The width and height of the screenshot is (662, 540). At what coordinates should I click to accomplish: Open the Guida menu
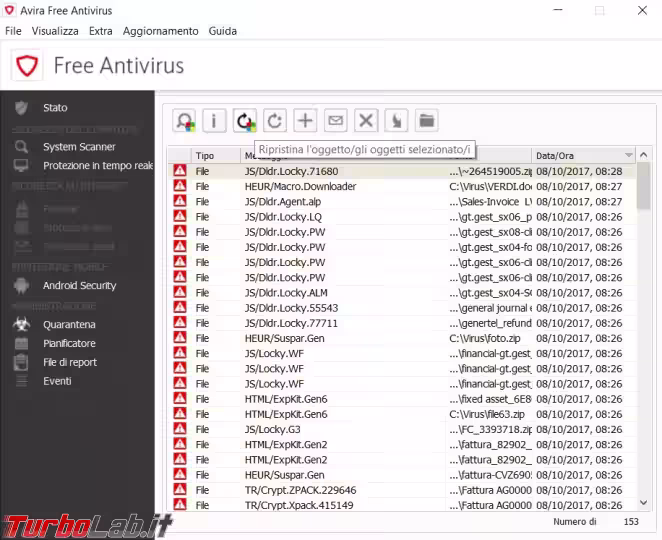click(x=222, y=31)
